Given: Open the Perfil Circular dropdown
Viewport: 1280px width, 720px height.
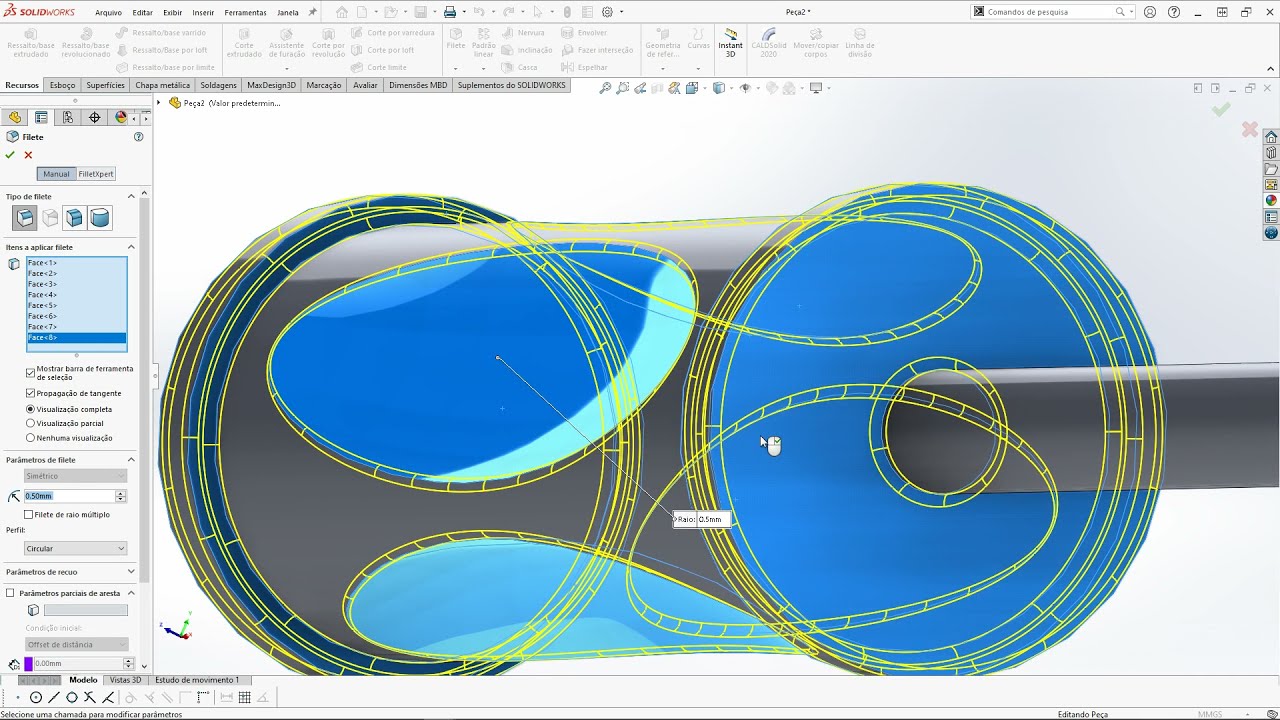Looking at the screenshot, I should (x=76, y=549).
